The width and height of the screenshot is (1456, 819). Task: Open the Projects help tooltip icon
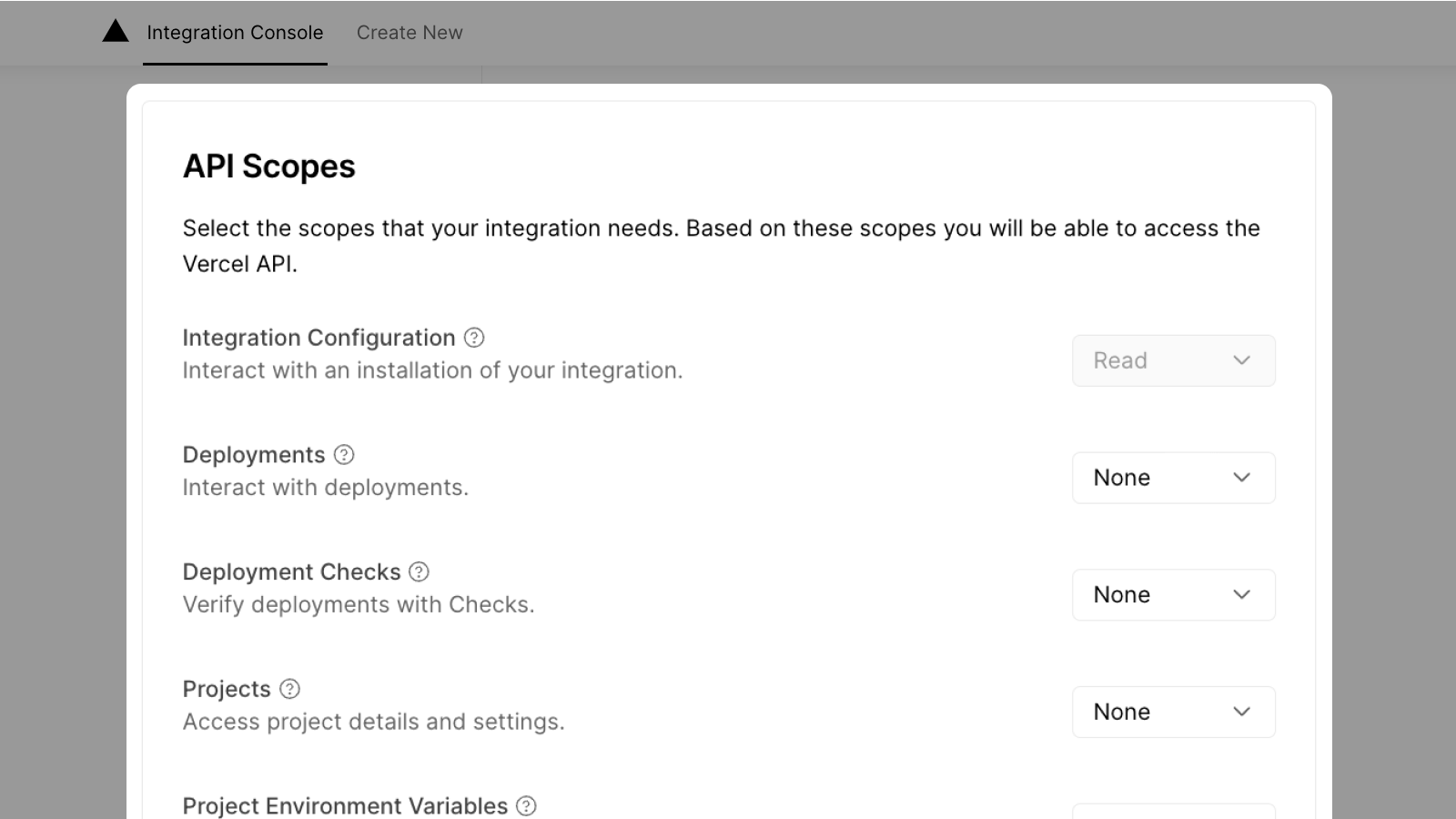(x=289, y=689)
